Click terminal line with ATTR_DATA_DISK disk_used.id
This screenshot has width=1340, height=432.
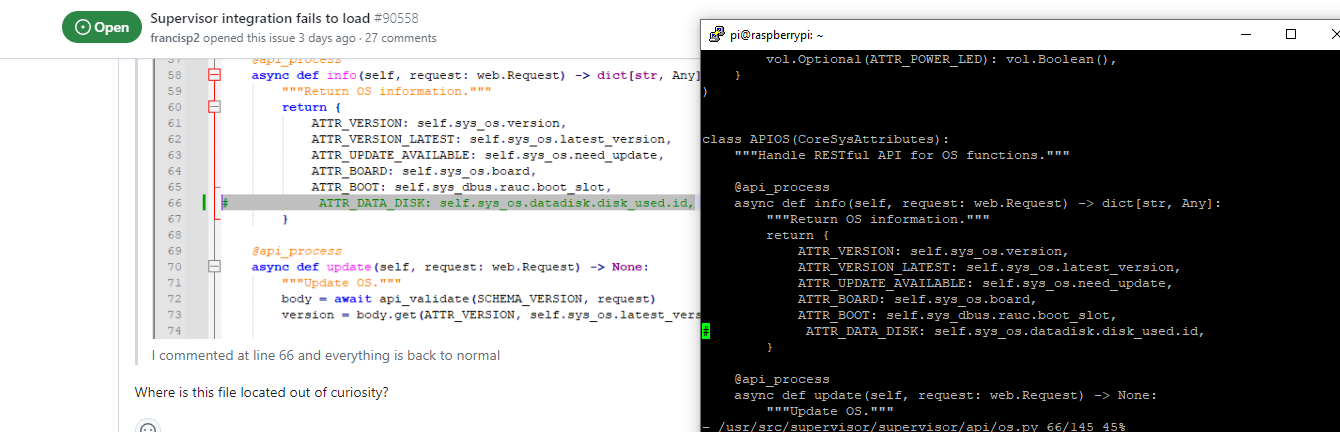[x=1005, y=331]
